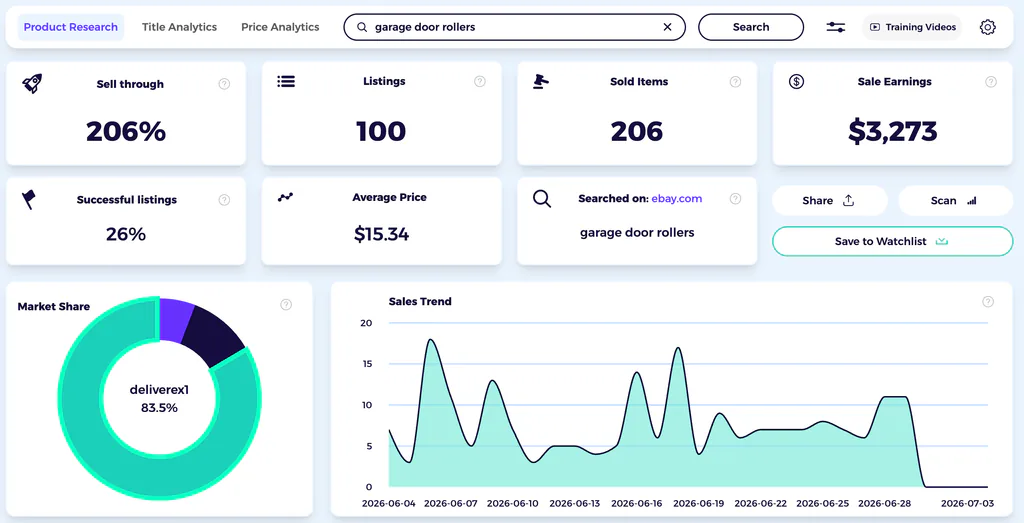Screen dimensions: 1024x523
Task: Click the Sale Earnings help icon
Action: click(991, 82)
